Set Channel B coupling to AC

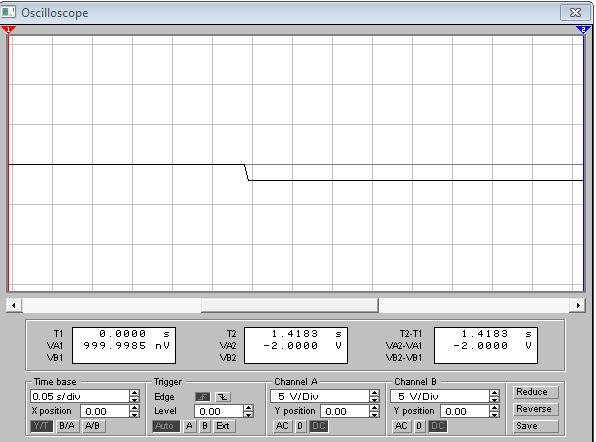tap(401, 426)
